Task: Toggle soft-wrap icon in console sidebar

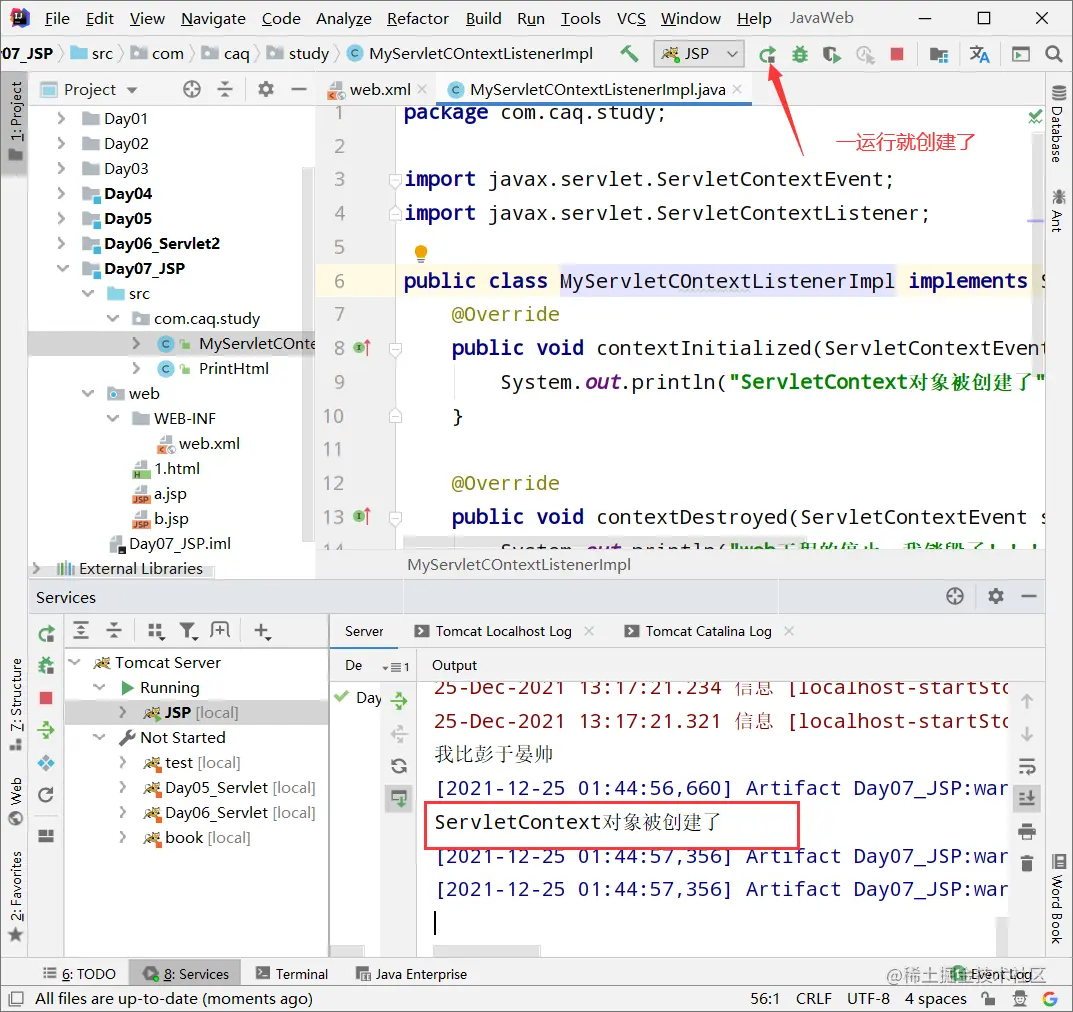Action: (1026, 766)
